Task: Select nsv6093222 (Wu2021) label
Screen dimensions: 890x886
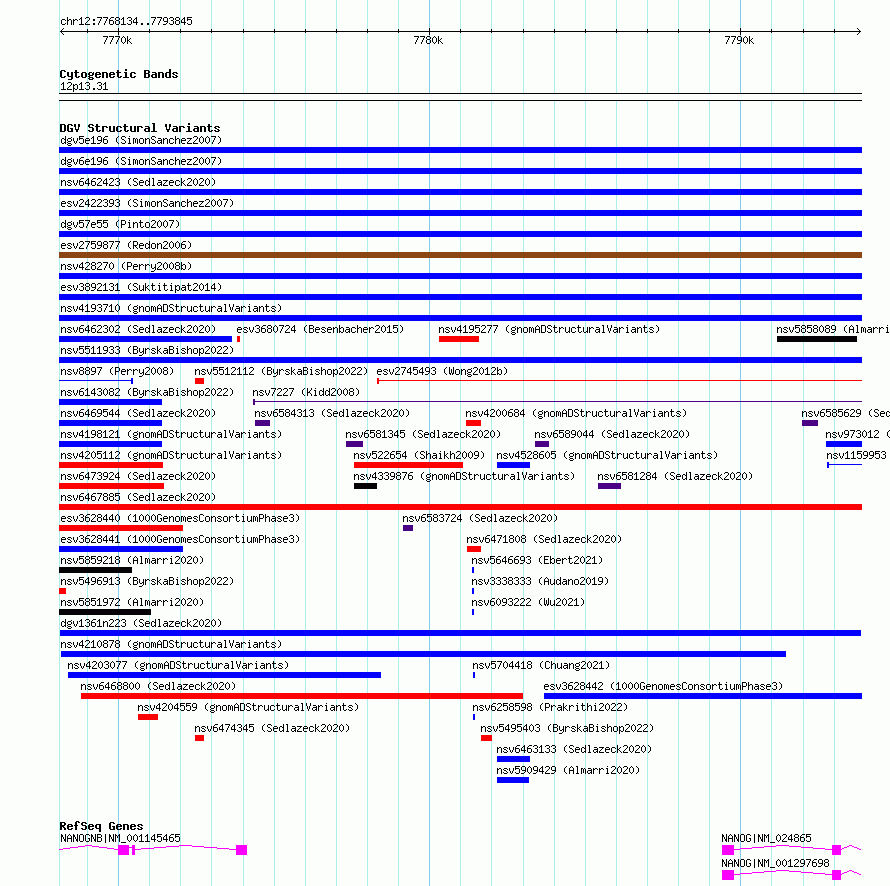Action: (x=528, y=602)
